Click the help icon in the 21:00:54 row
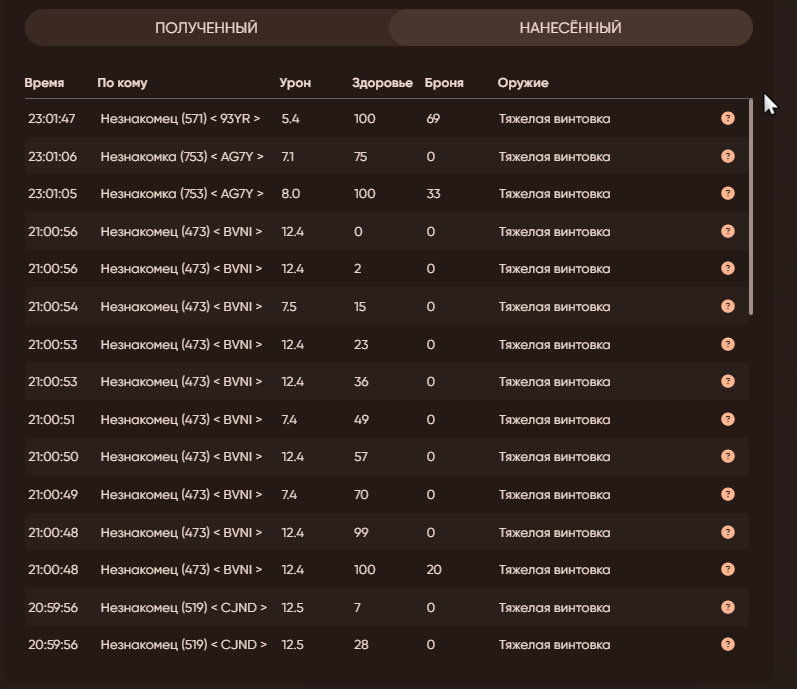797x689 pixels. (x=728, y=306)
